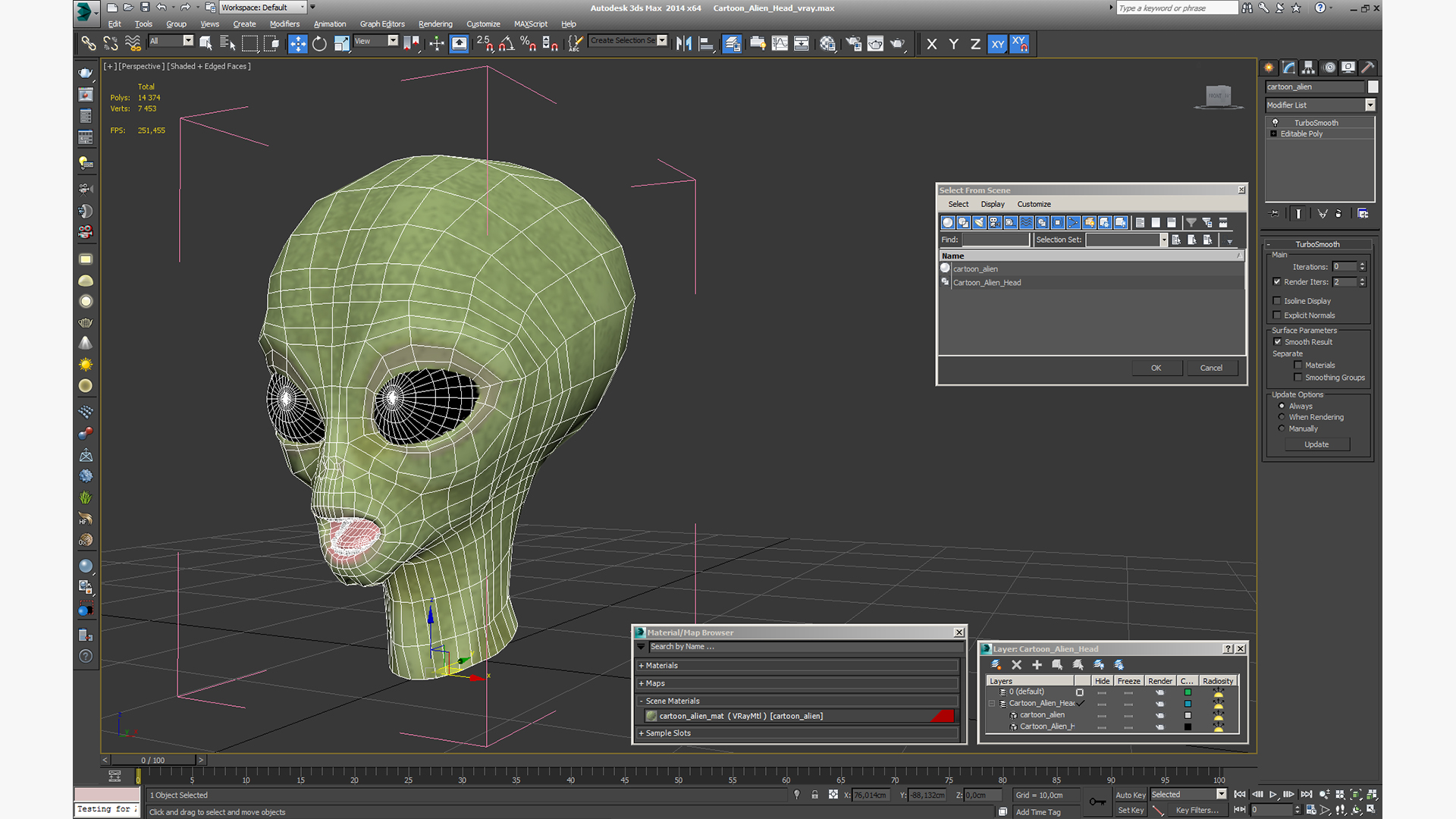
Task: Restrict movement to X axis
Action: pos(931,43)
